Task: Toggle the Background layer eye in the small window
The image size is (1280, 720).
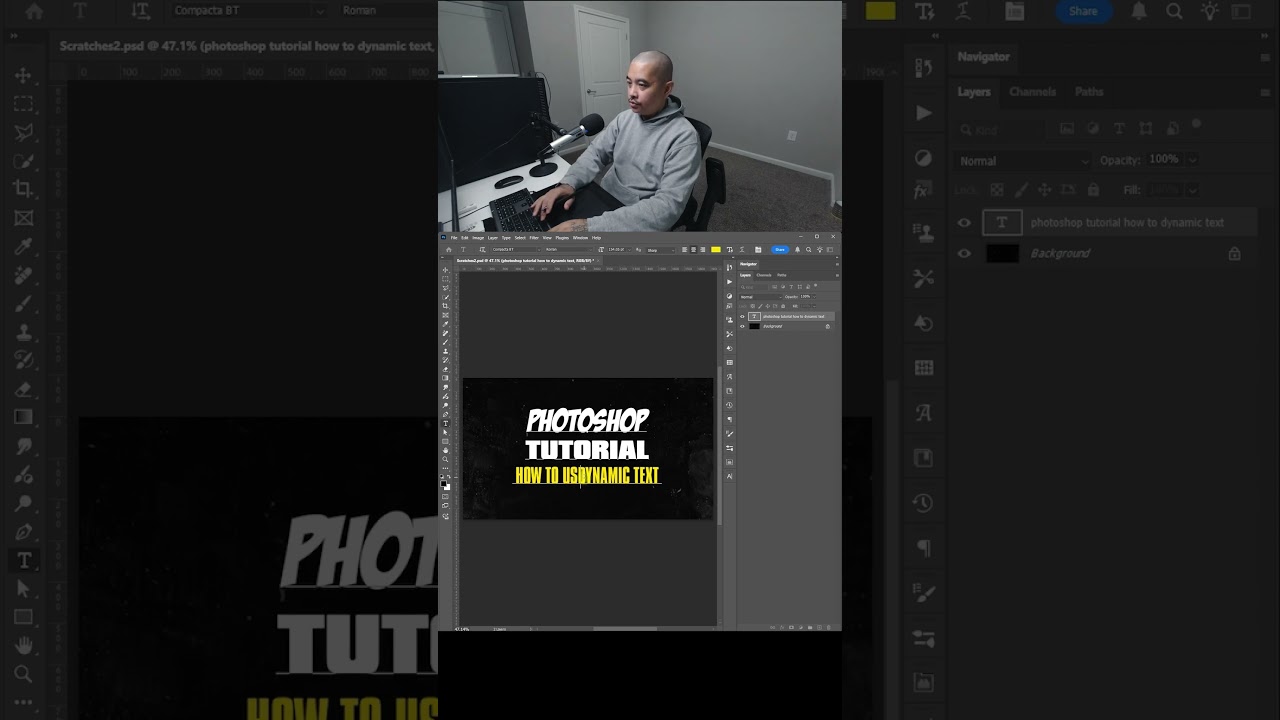Action: click(742, 326)
